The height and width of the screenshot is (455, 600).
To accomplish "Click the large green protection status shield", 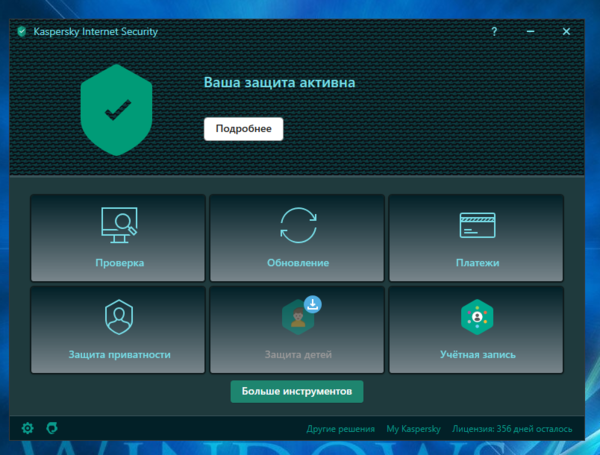I will pyautogui.click(x=117, y=110).
